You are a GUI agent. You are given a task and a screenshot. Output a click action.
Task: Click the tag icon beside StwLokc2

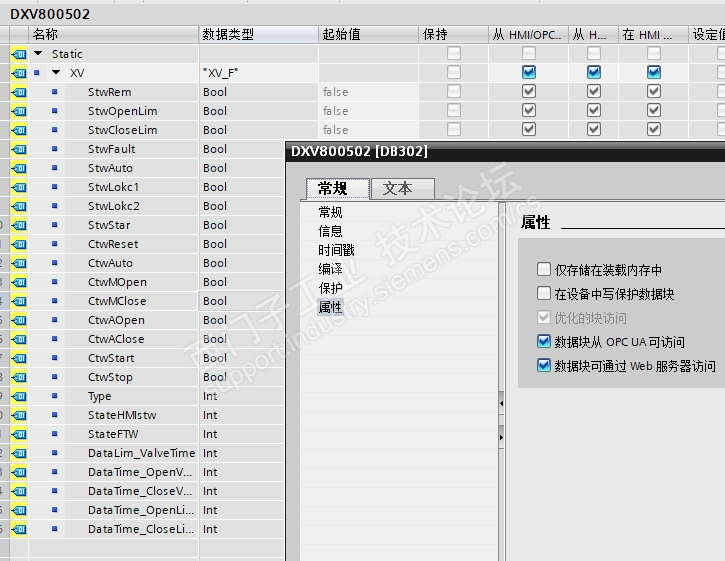click(x=19, y=206)
